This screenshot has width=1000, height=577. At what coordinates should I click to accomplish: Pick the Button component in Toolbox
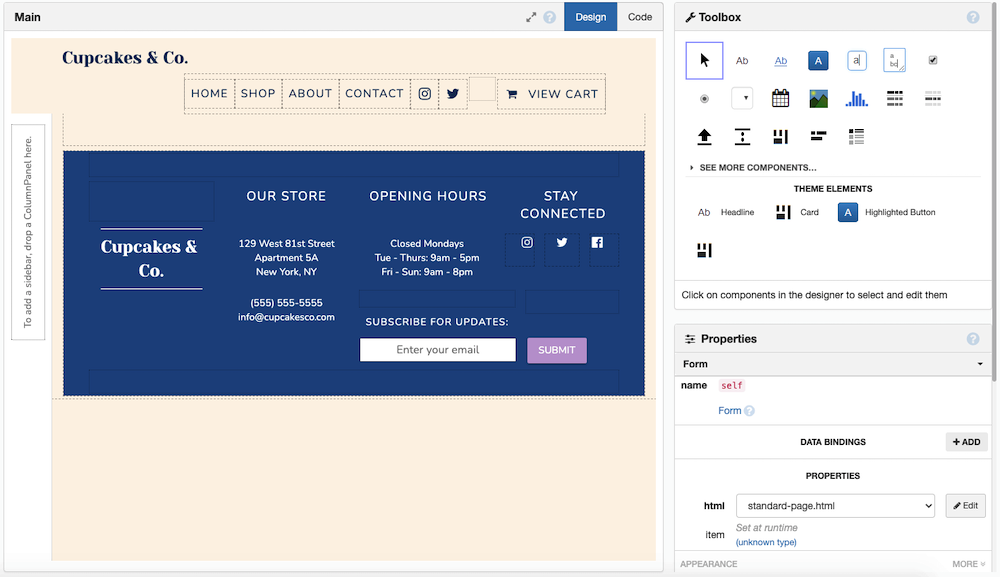coord(819,61)
